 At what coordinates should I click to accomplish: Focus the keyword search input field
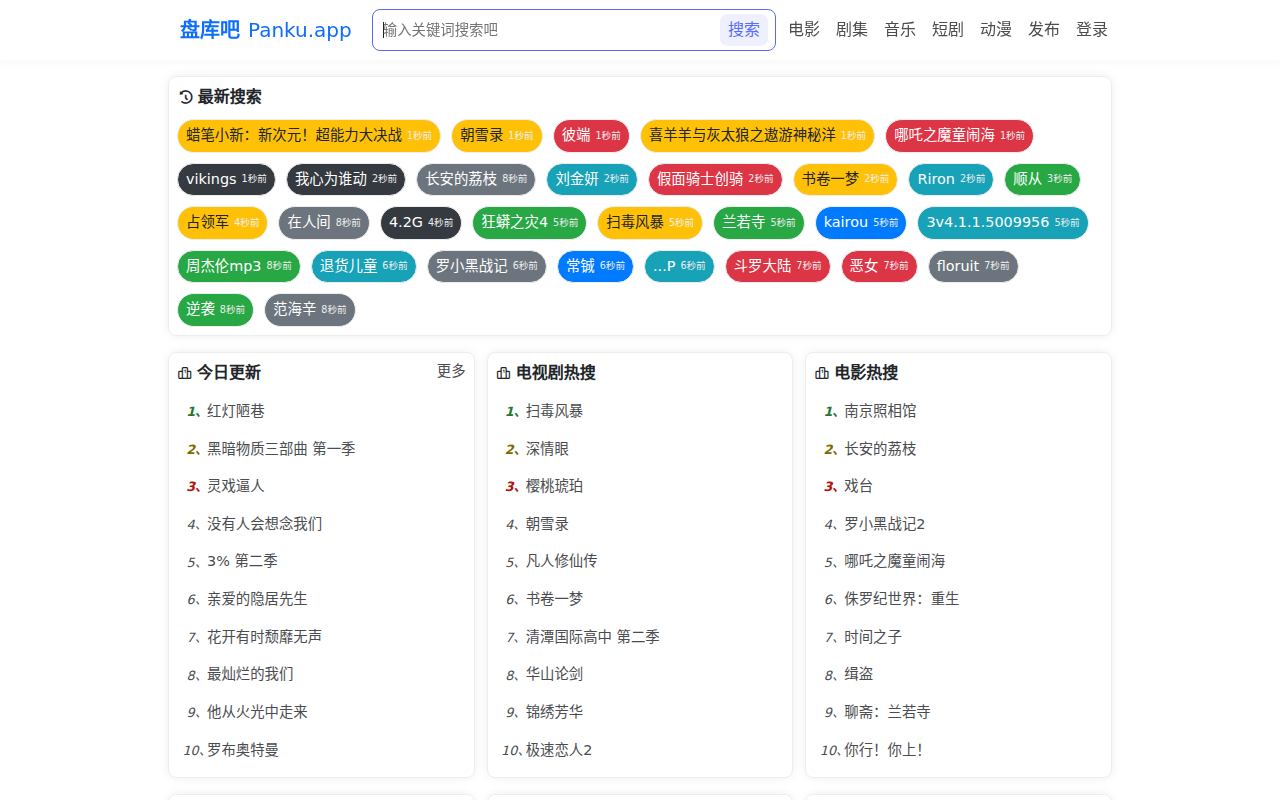(547, 30)
